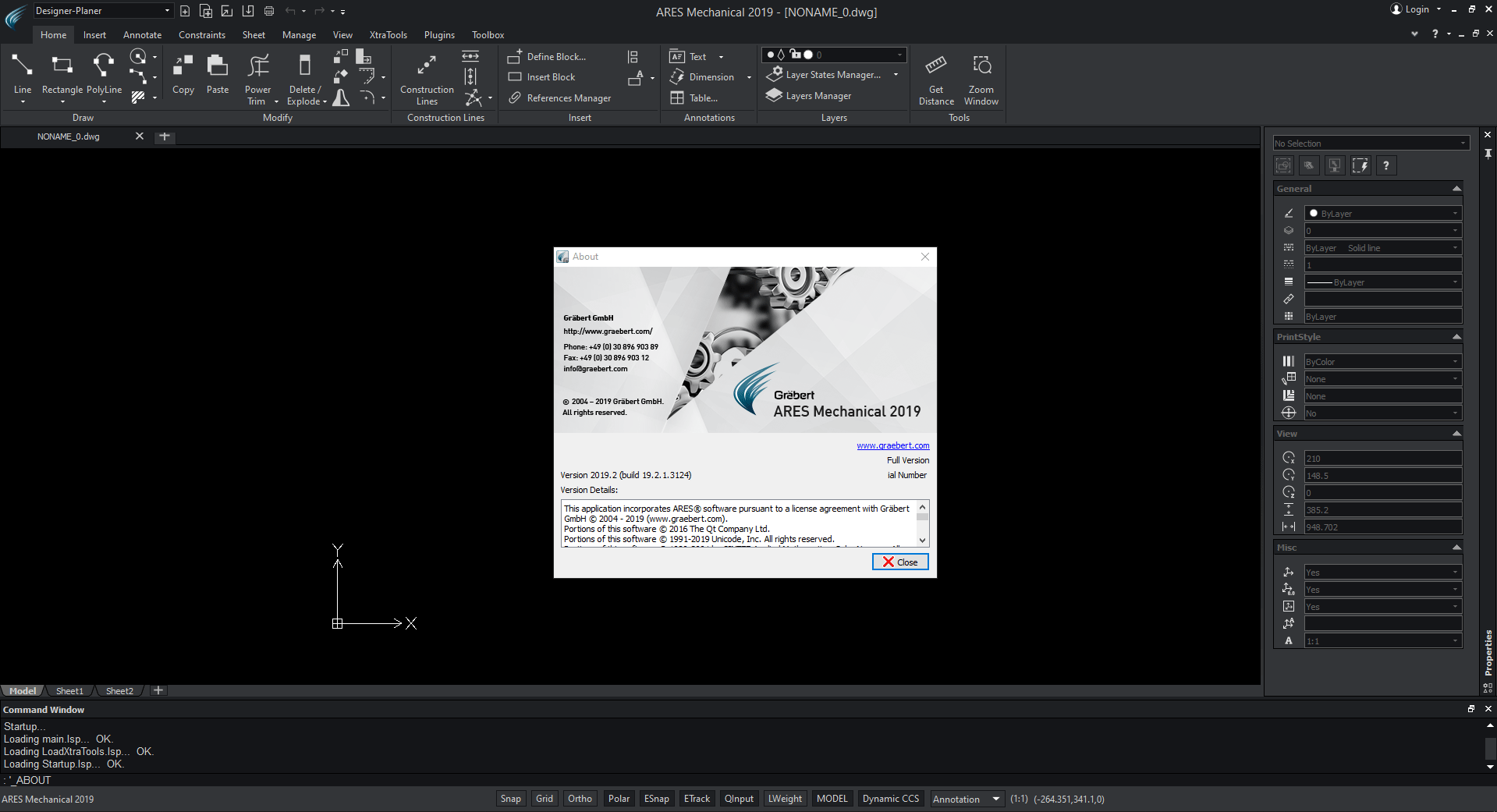Switch to the Annotate ribbon tab

coord(142,34)
